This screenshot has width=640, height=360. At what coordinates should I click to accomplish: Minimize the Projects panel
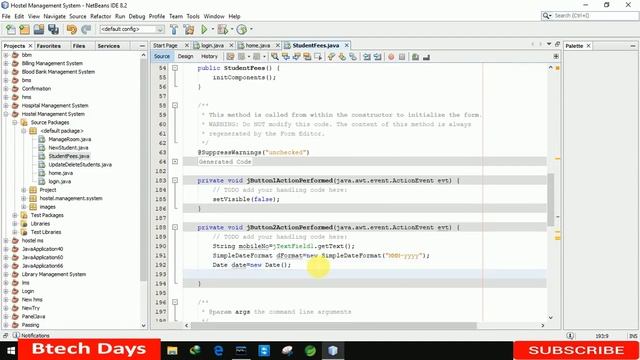[142, 46]
